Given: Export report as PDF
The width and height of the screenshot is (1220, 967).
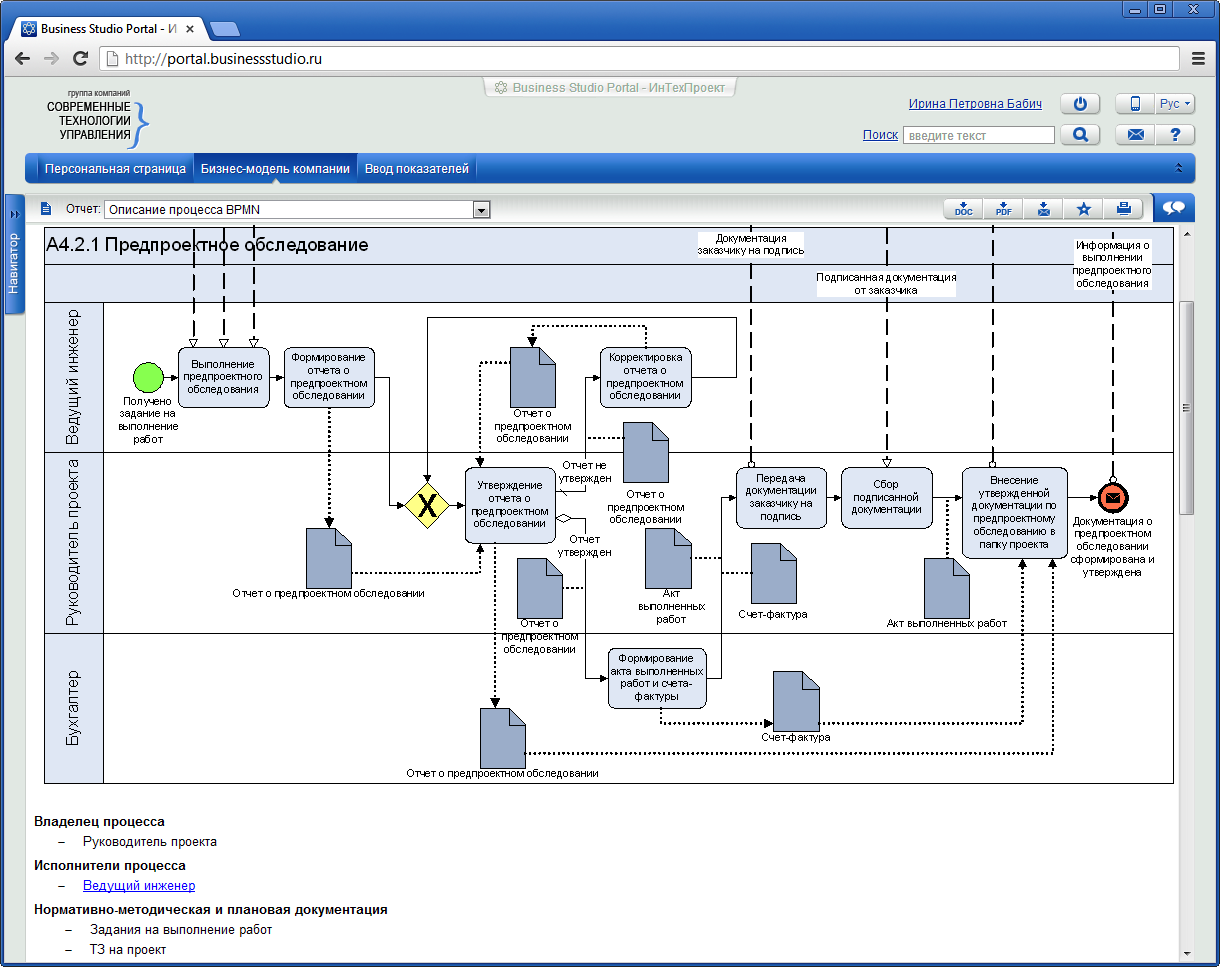Looking at the screenshot, I should [1003, 209].
